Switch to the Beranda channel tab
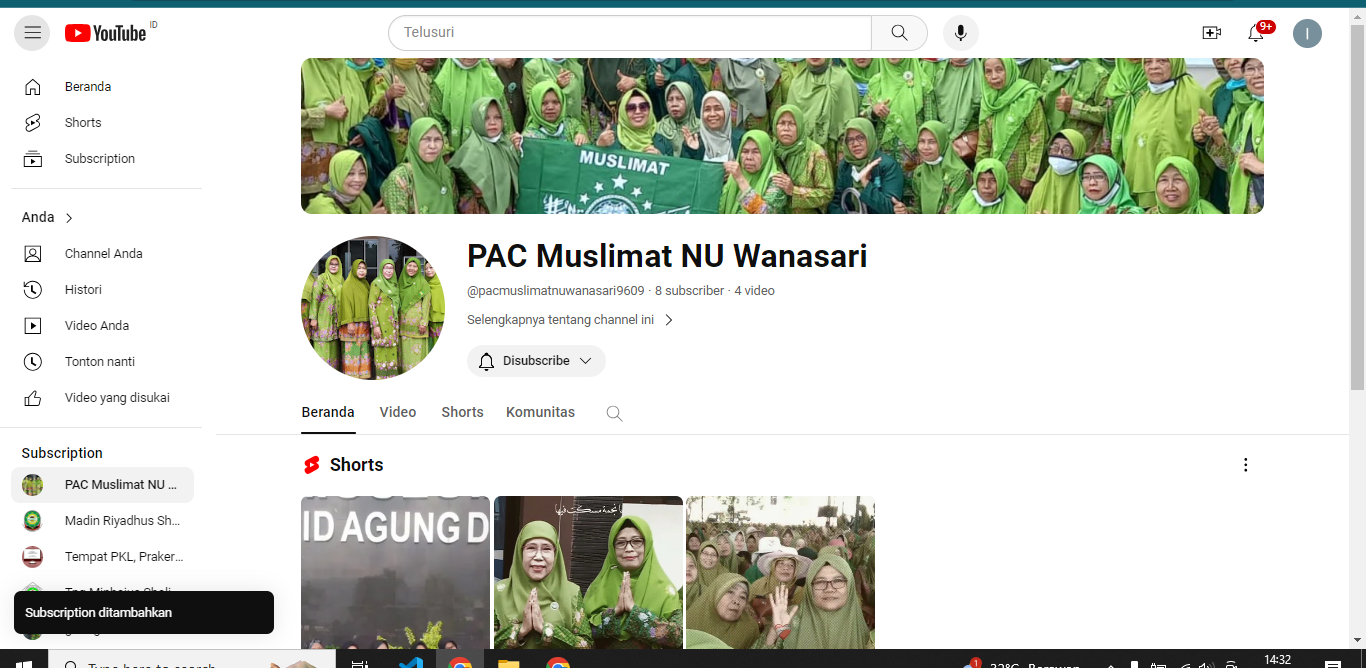The width and height of the screenshot is (1366, 668). point(328,413)
